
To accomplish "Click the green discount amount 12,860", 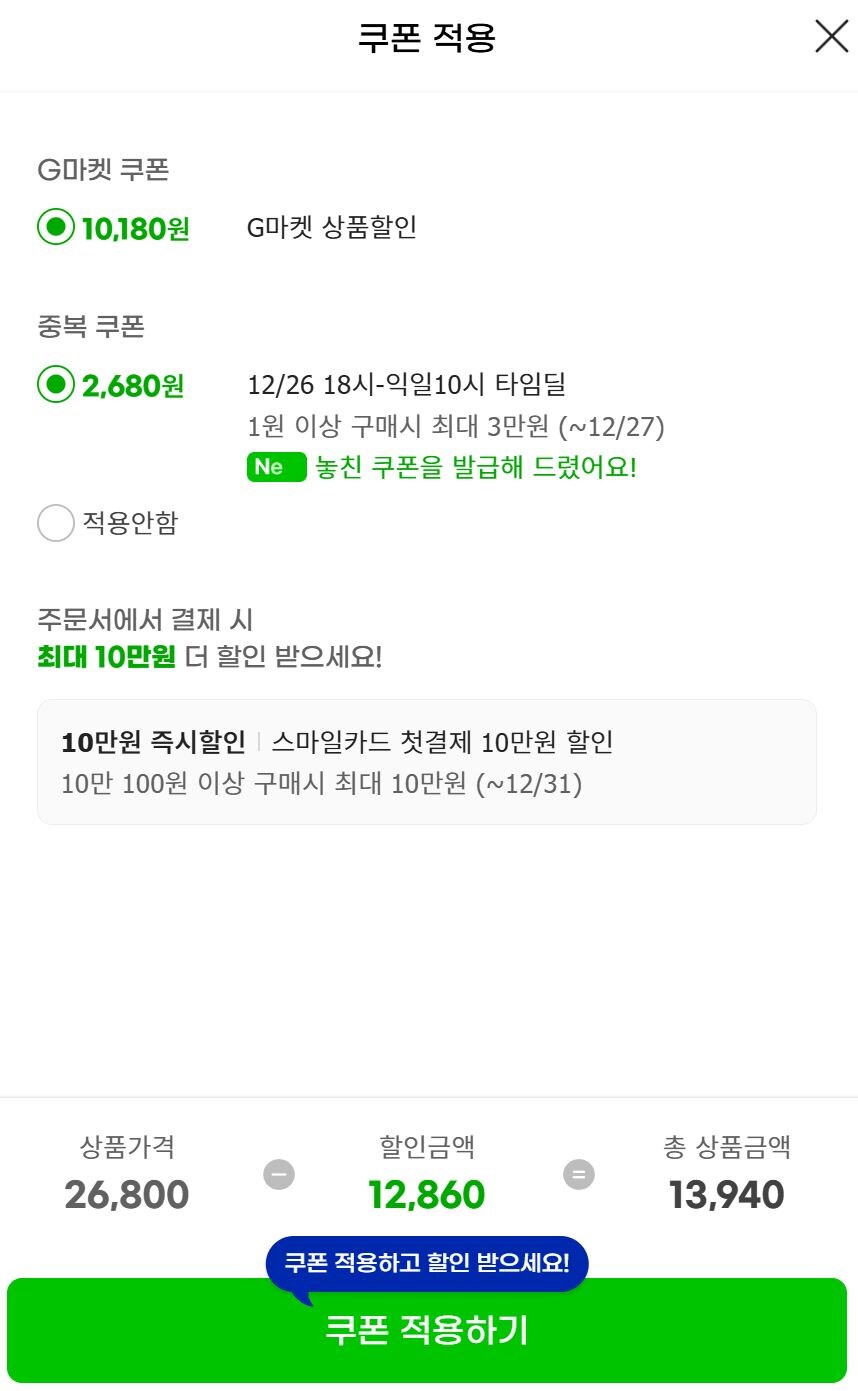I will pos(428,1194).
